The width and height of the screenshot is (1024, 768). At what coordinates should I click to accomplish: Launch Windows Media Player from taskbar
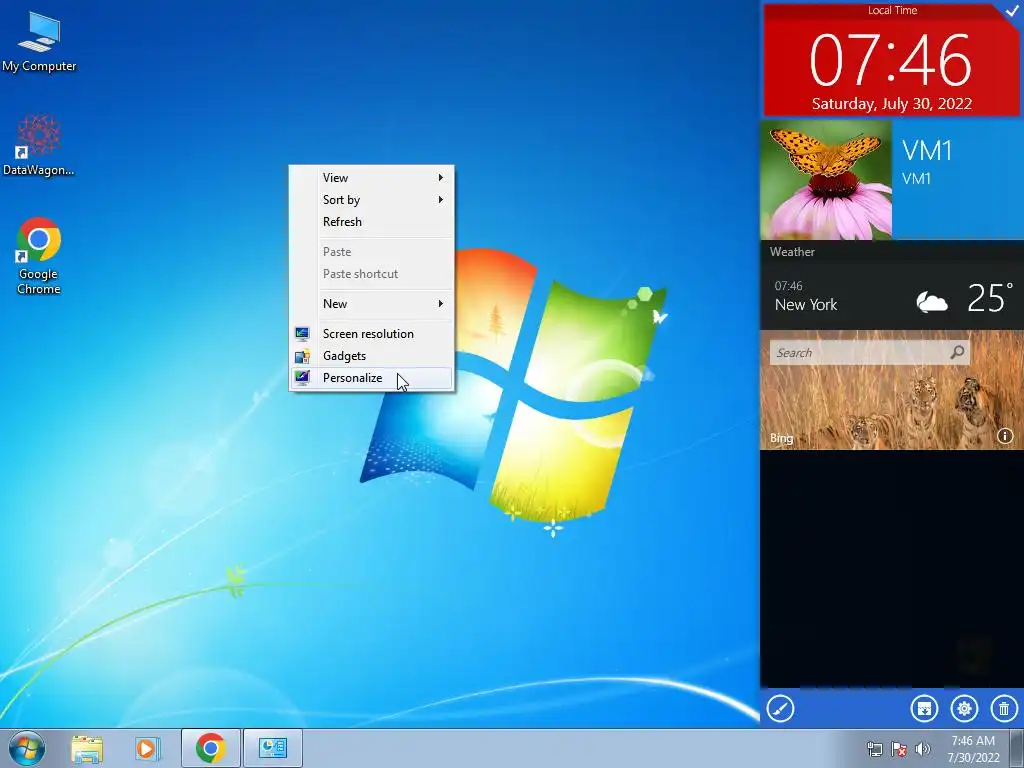click(148, 748)
